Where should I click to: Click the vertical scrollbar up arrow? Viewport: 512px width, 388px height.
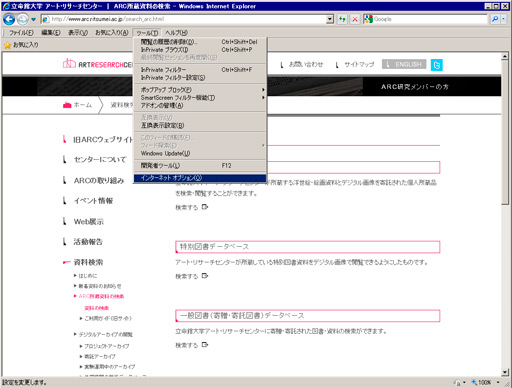coord(505,57)
